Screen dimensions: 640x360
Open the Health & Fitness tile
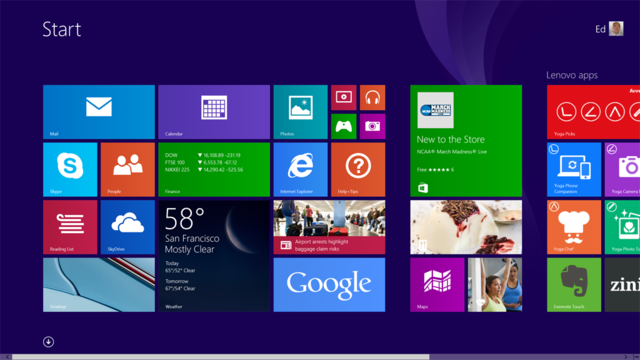495,284
